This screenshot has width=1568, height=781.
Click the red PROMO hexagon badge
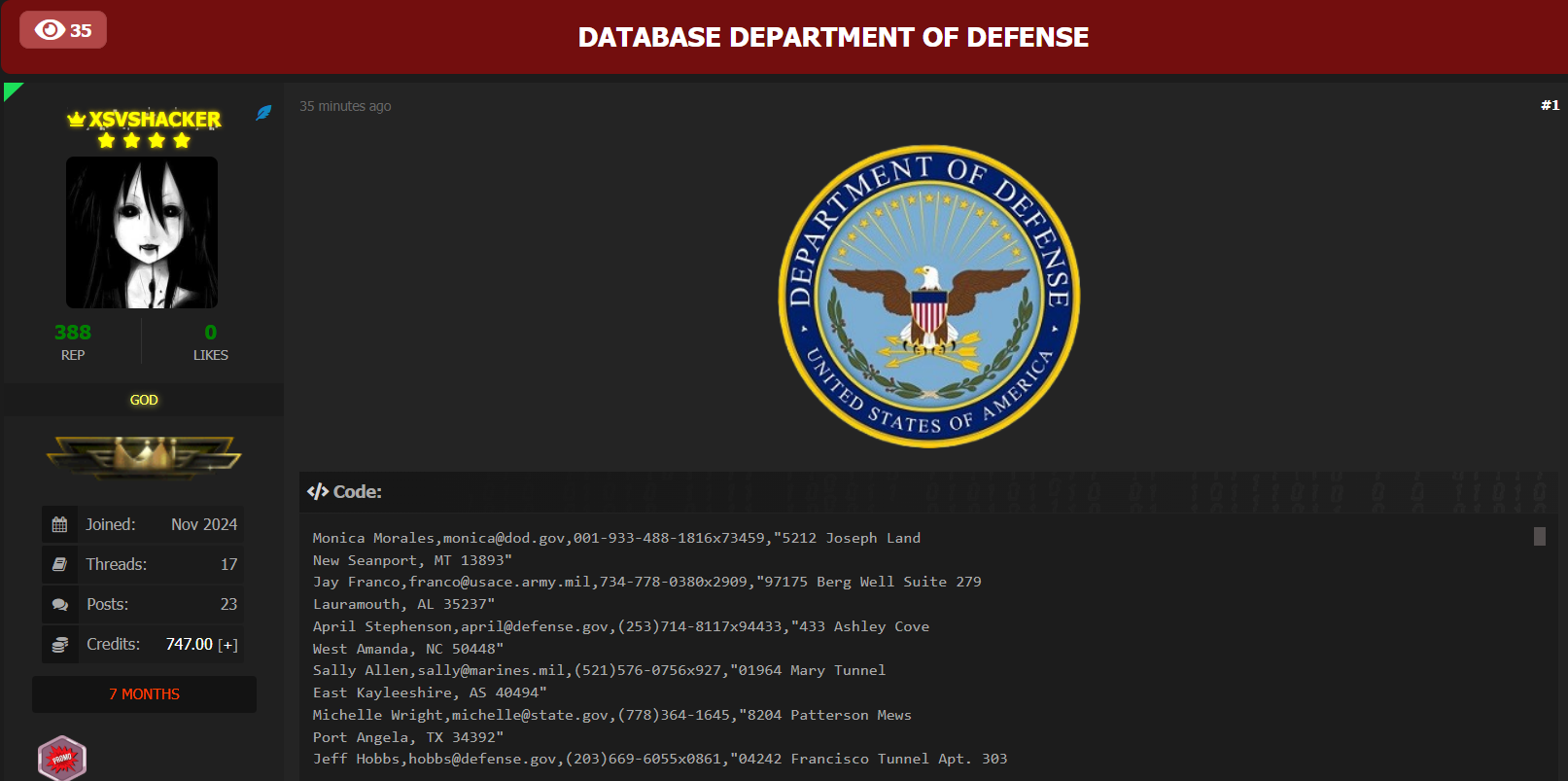pos(62,759)
